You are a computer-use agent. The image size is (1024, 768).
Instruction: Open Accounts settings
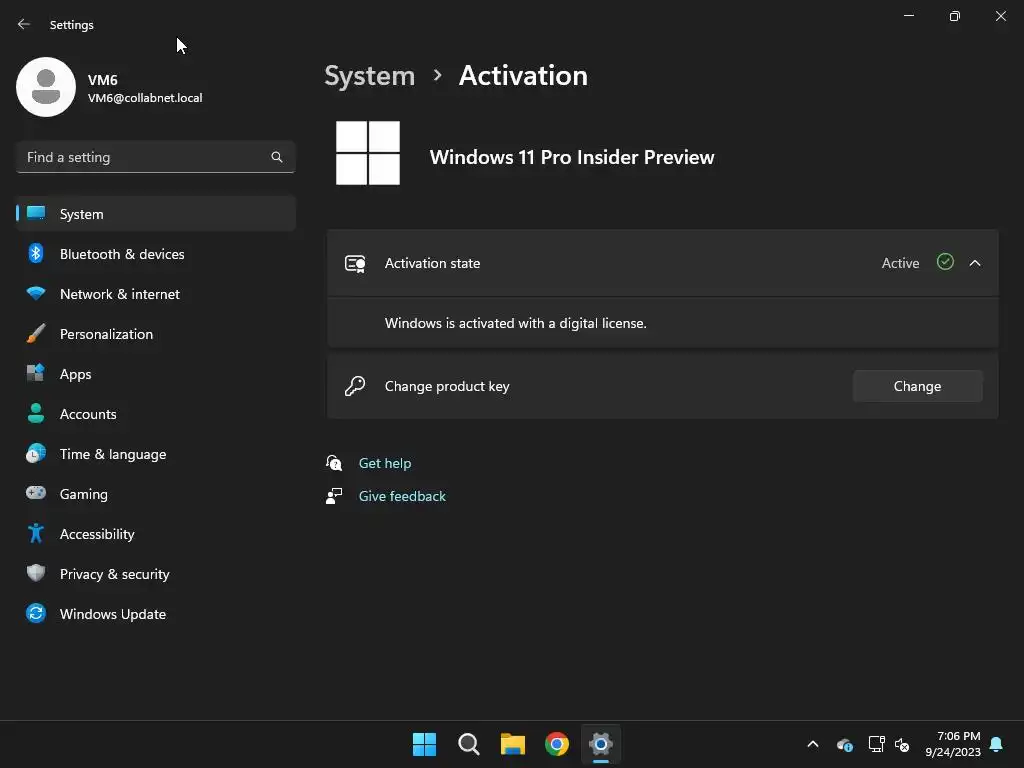tap(155, 413)
